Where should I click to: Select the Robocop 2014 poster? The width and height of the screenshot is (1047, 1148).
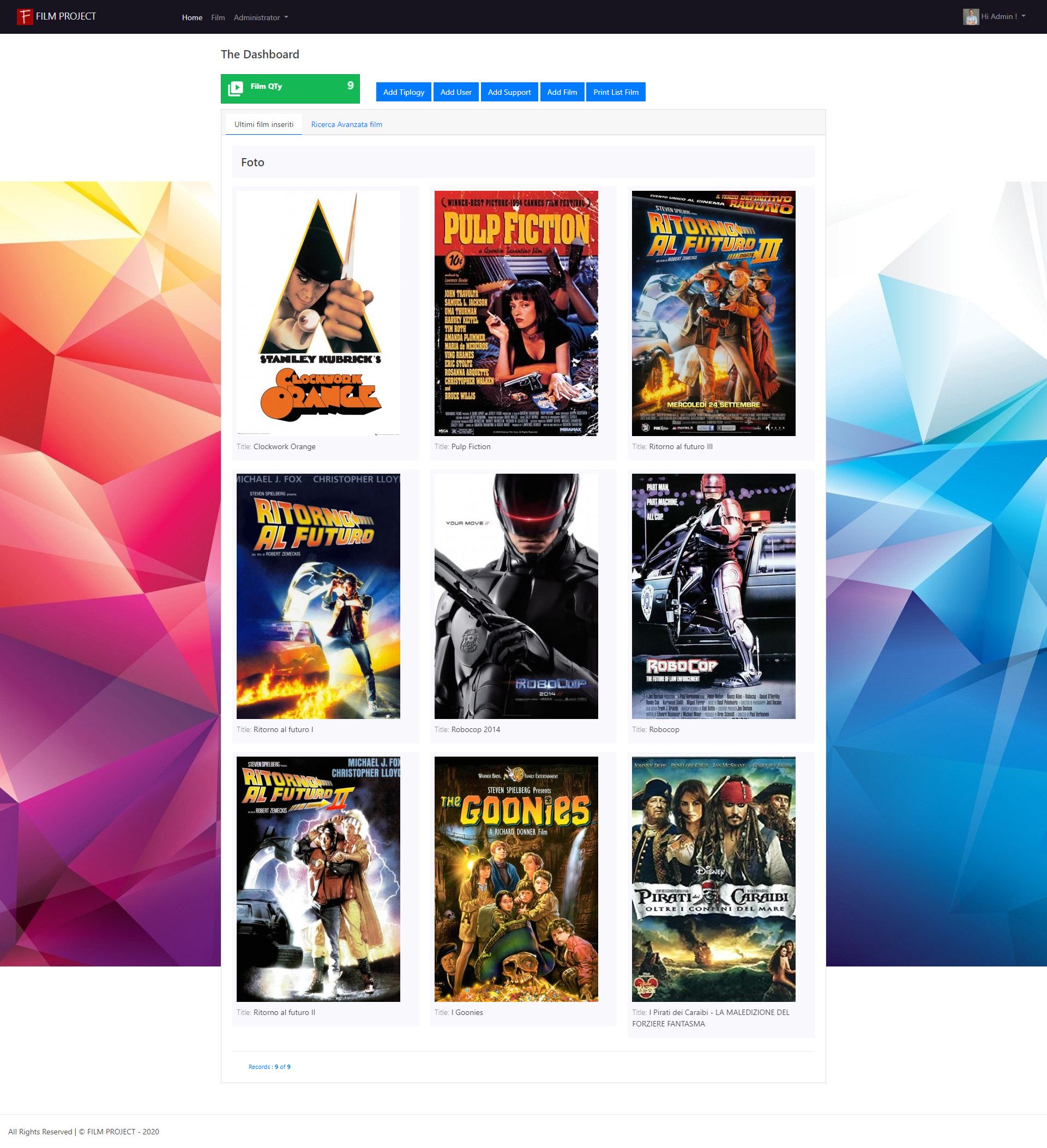coord(515,596)
